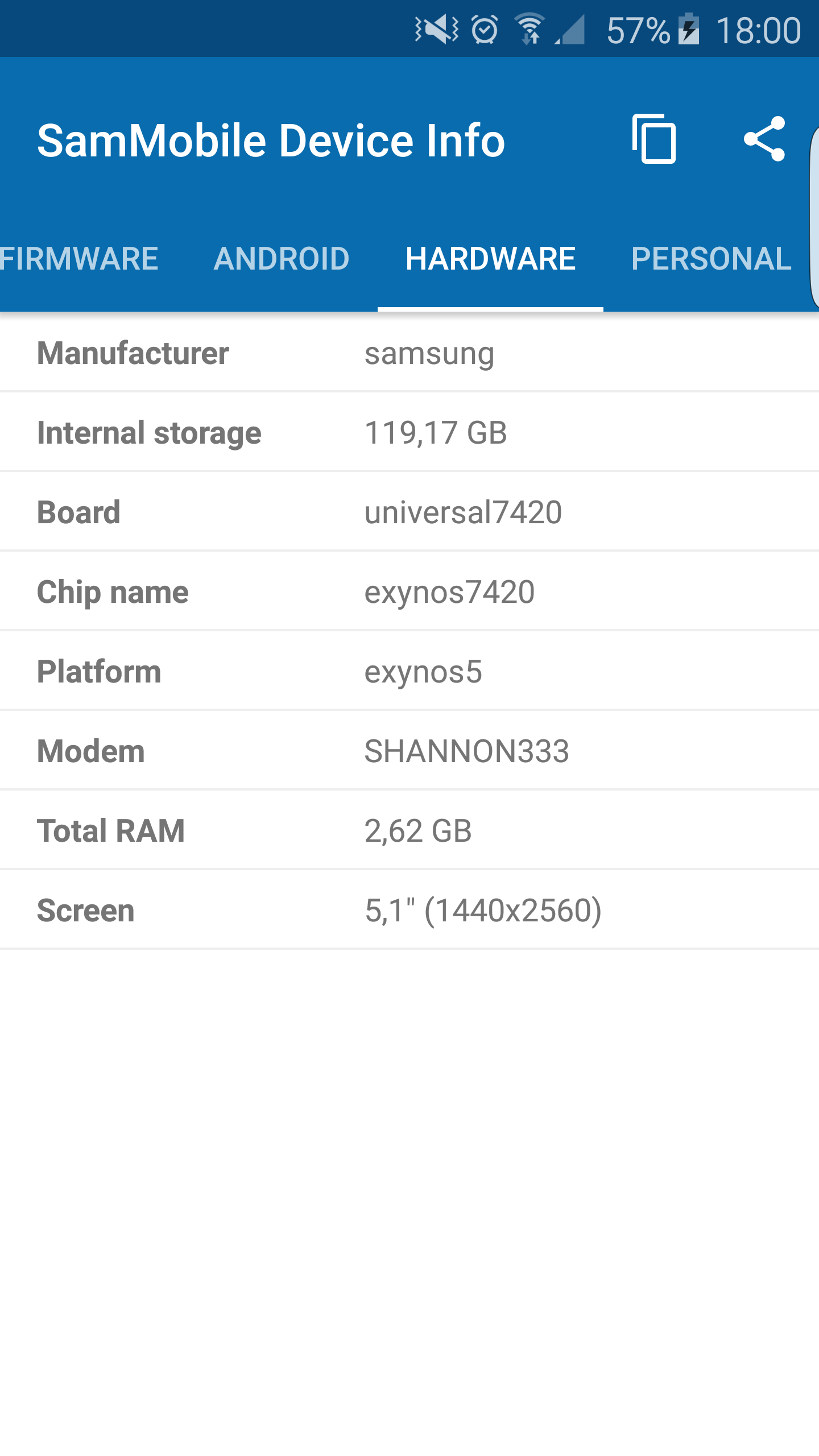This screenshot has height=1456, width=819.
Task: Tap the Modem SHANNON333 entry
Action: click(409, 751)
